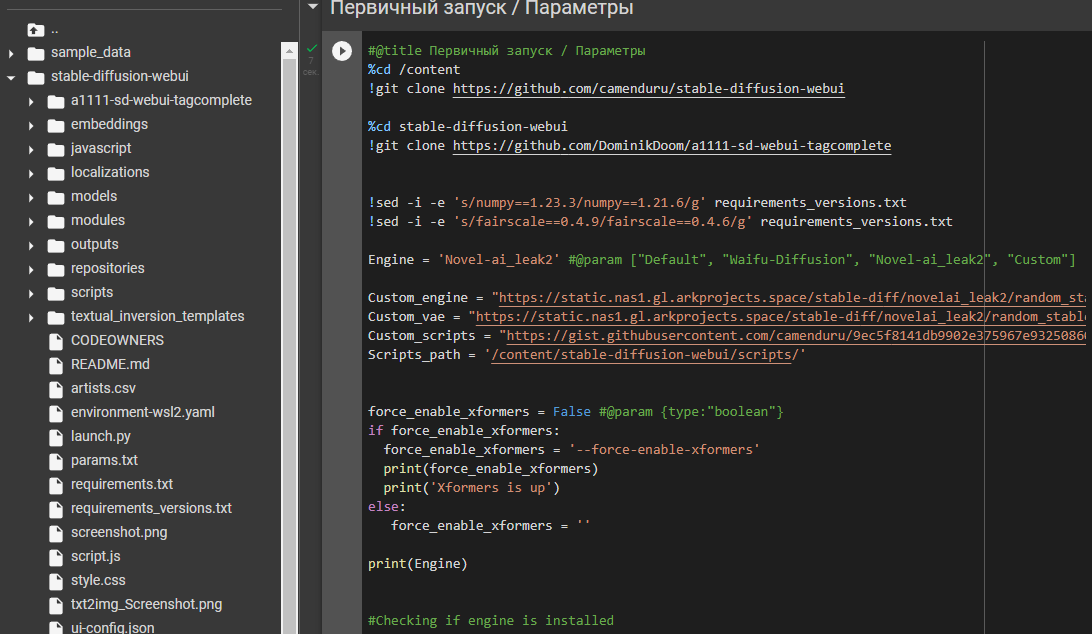Image resolution: width=1092 pixels, height=634 pixels.
Task: Click the screenshot.png file icon
Action: point(55,532)
